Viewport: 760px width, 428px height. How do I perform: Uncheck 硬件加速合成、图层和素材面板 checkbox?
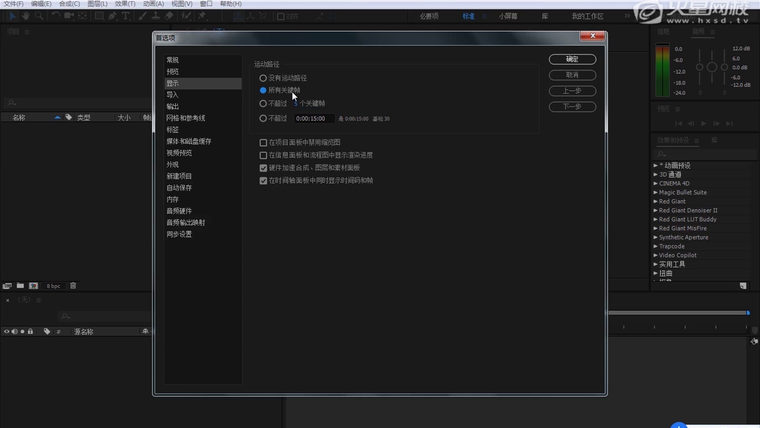tap(264, 168)
